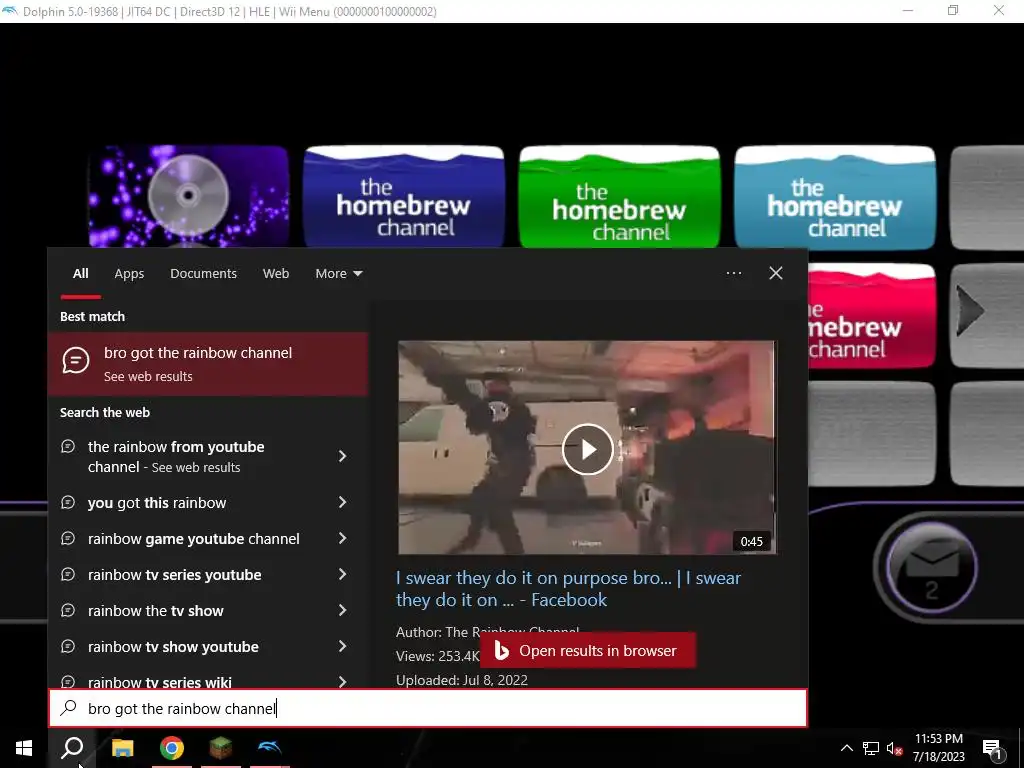The image size is (1024, 768).
Task: Expand chevron beside 'rainbow tv series youtube'
Action: click(342, 574)
